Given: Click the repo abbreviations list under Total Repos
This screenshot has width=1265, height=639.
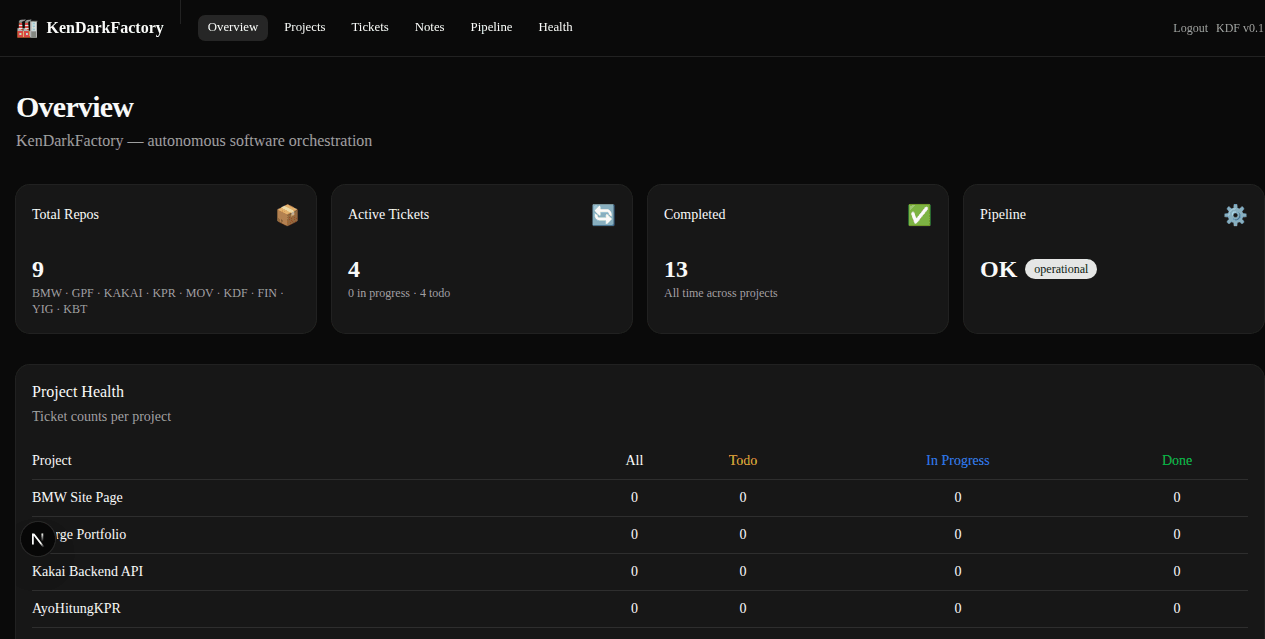Looking at the screenshot, I should tap(158, 301).
